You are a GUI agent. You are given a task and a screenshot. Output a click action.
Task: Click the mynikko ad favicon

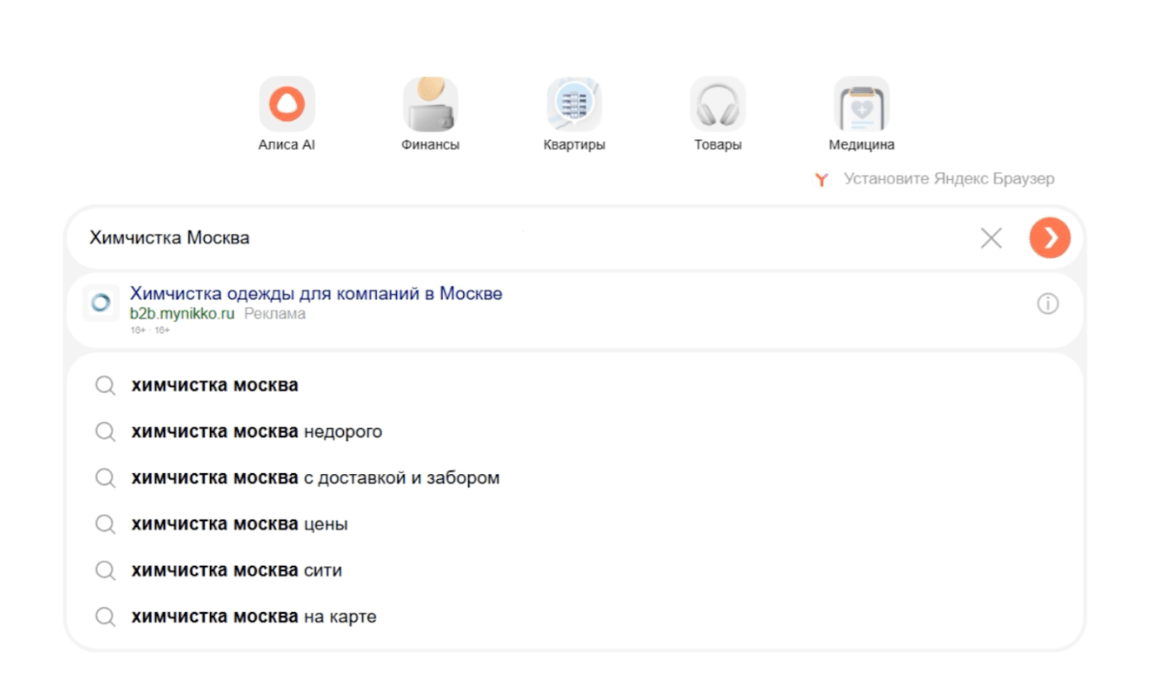coord(101,303)
